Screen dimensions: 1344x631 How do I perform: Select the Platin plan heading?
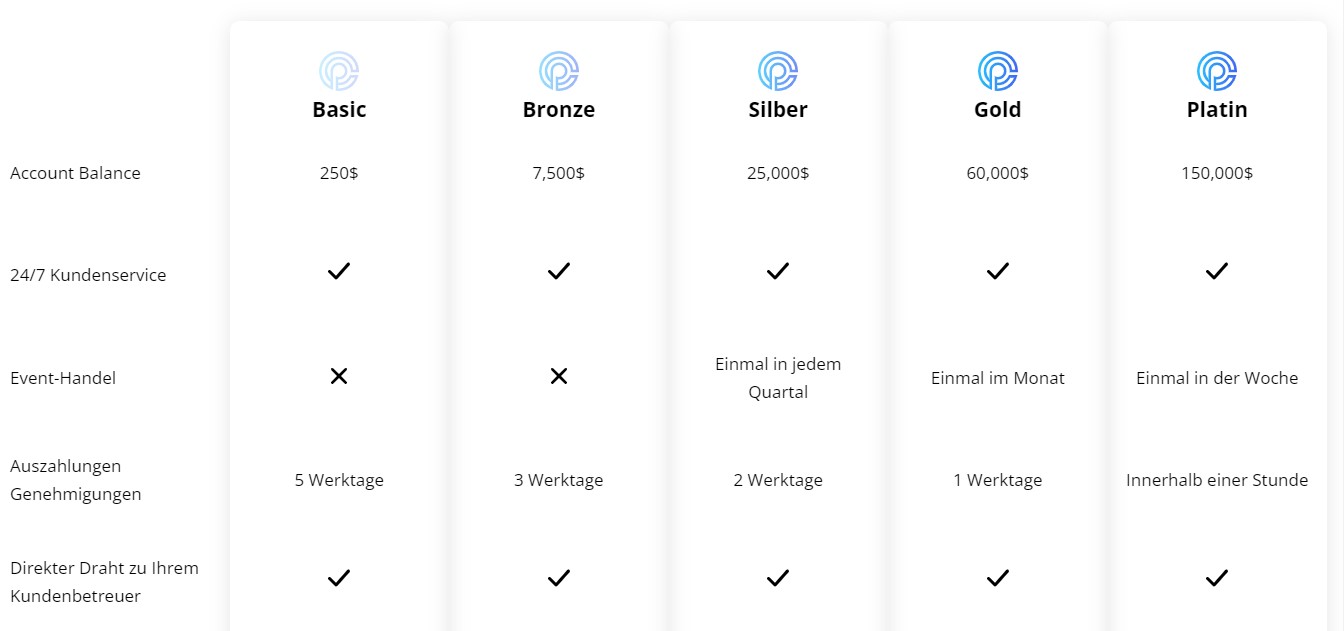coord(1217,110)
